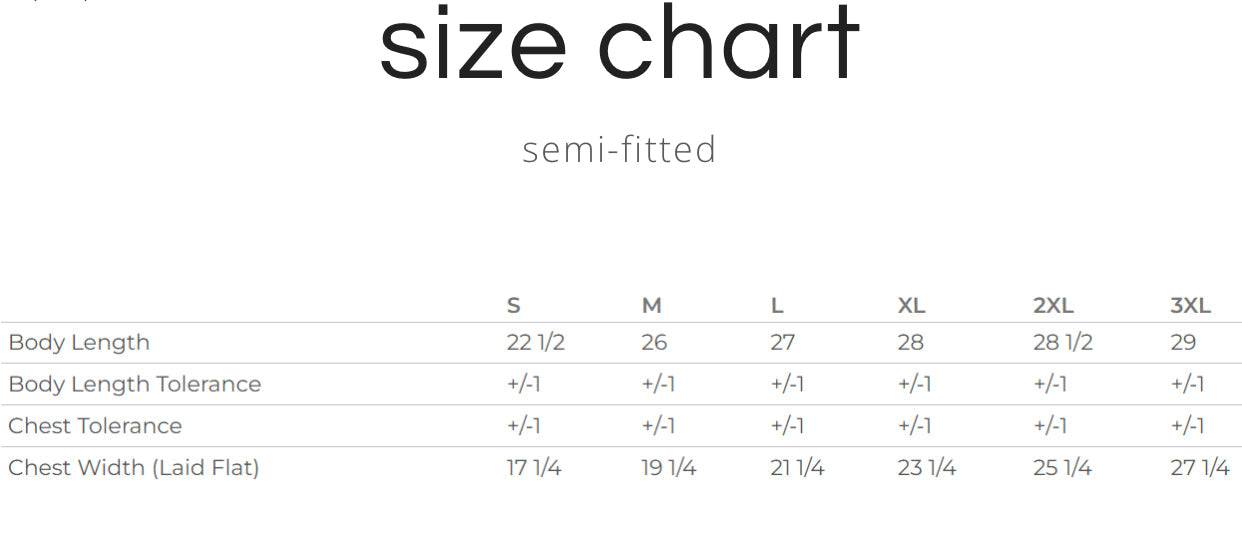The image size is (1242, 556).
Task: Click the 17 1/4 chest width value
Action: click(533, 468)
